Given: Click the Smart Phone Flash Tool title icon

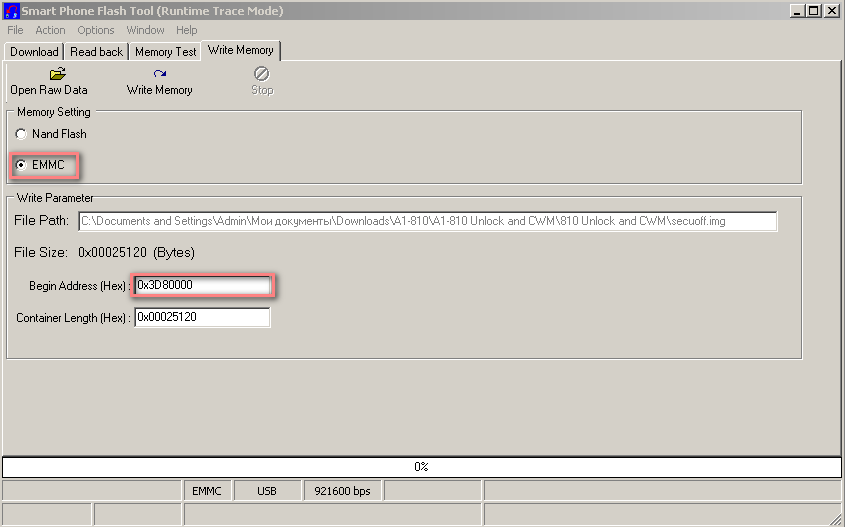Looking at the screenshot, I should [12, 11].
